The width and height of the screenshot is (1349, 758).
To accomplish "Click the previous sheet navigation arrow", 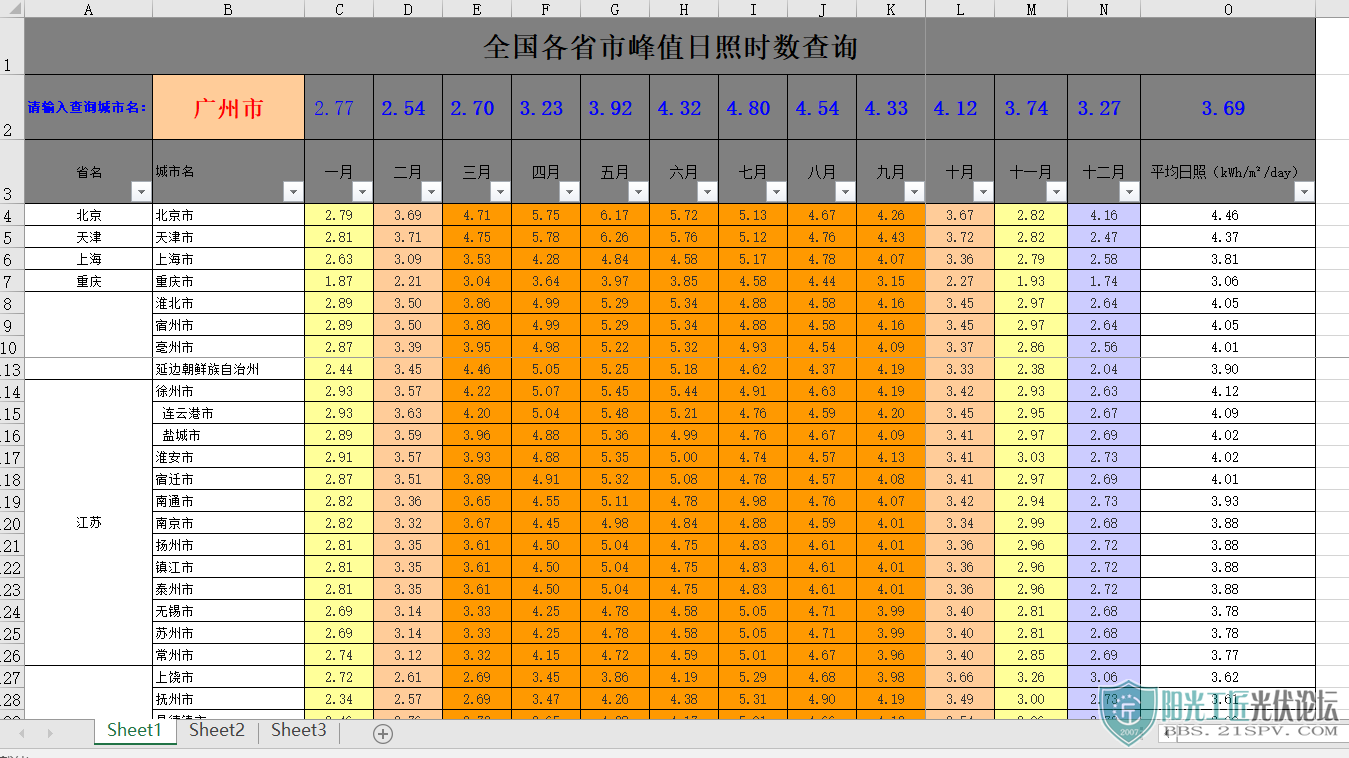I will click(x=21, y=733).
